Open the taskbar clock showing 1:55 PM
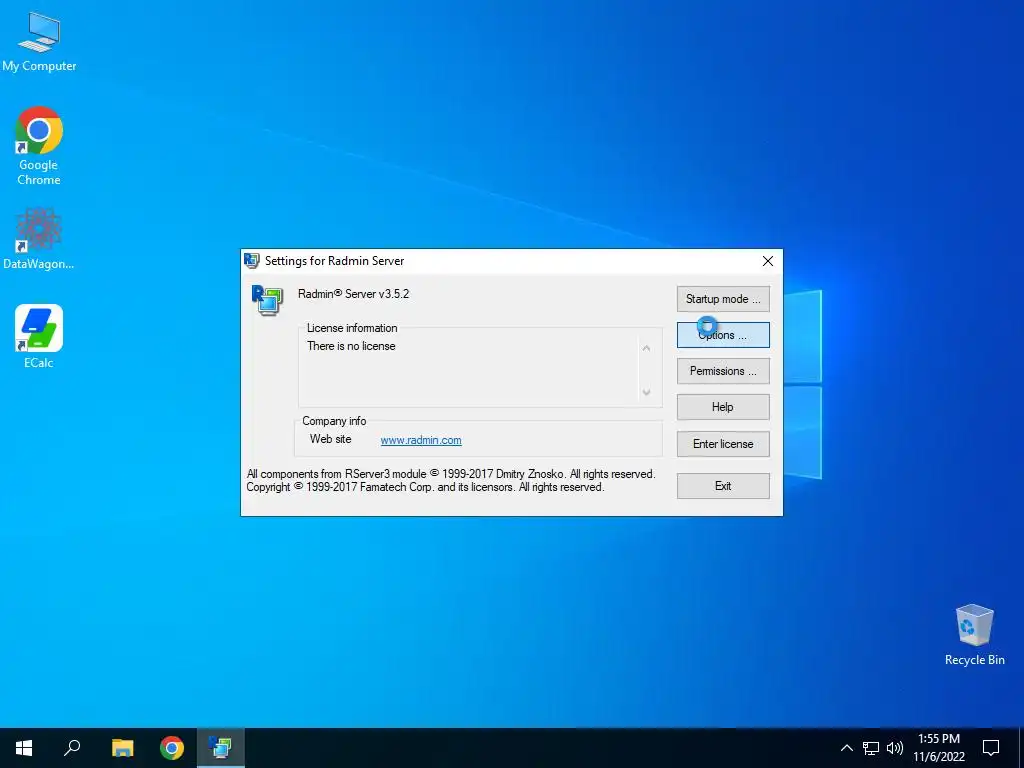This screenshot has height=768, width=1024. [x=939, y=748]
